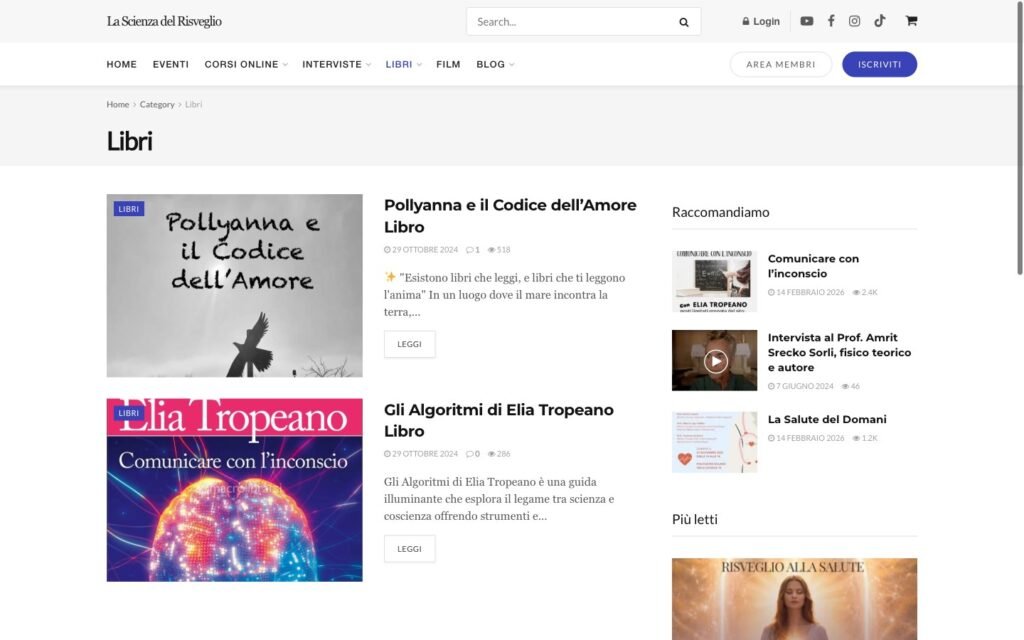
Task: Open the La Salute del Domani title link
Action: (x=827, y=419)
